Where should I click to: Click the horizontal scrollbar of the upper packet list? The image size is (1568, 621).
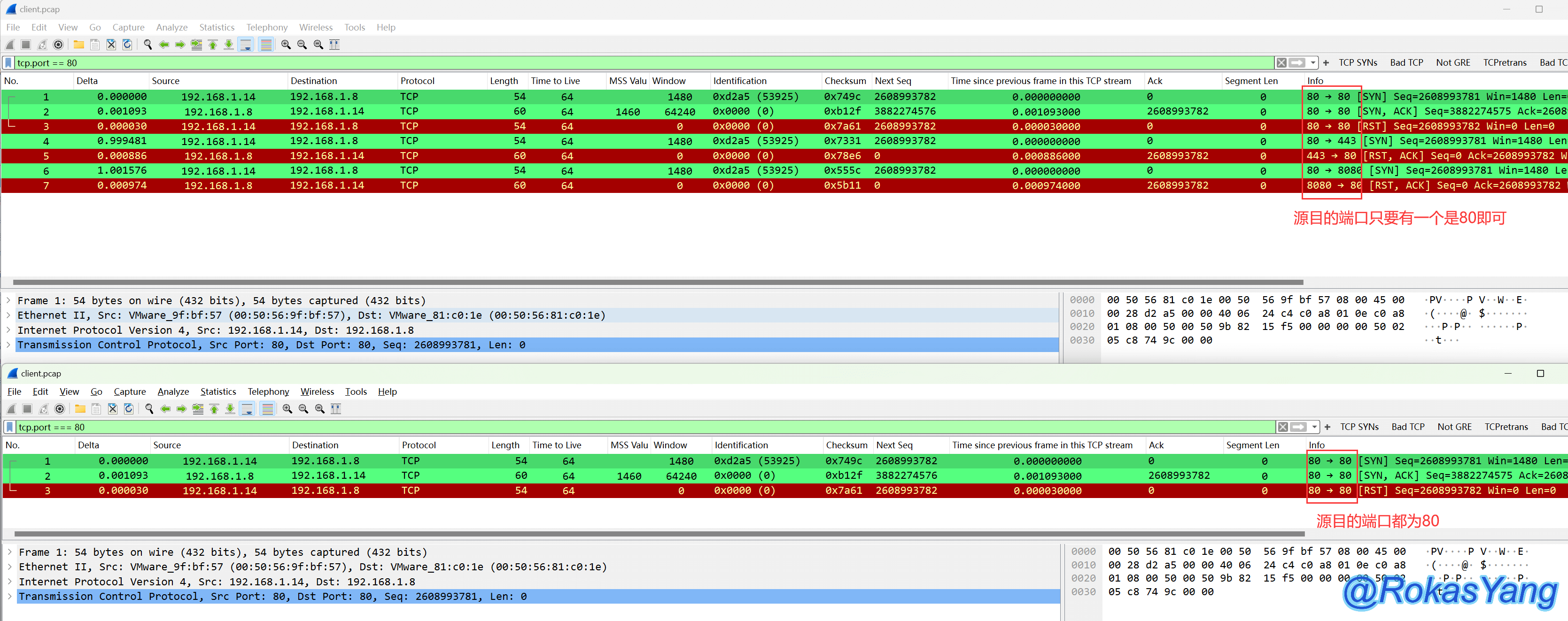657,282
